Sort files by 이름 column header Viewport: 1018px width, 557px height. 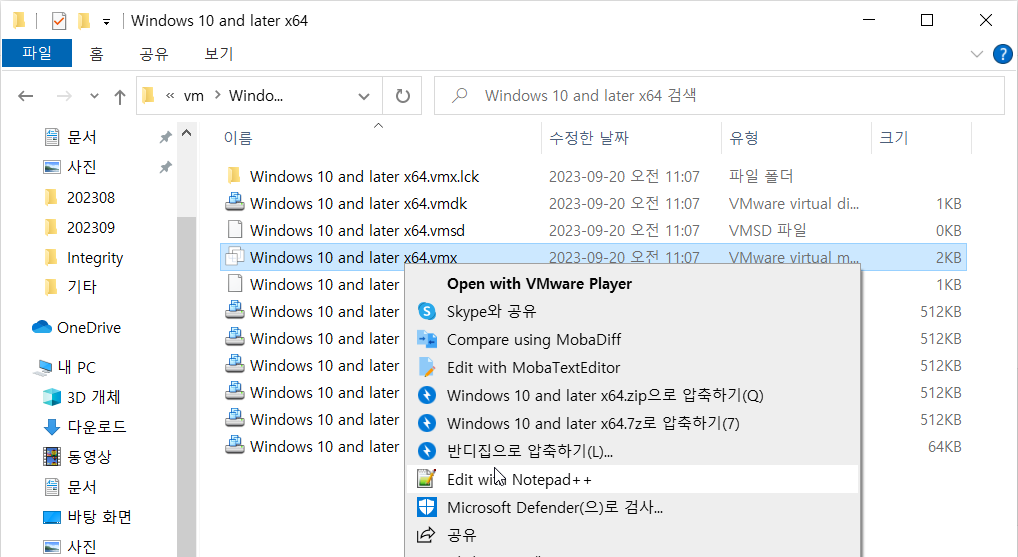point(238,138)
